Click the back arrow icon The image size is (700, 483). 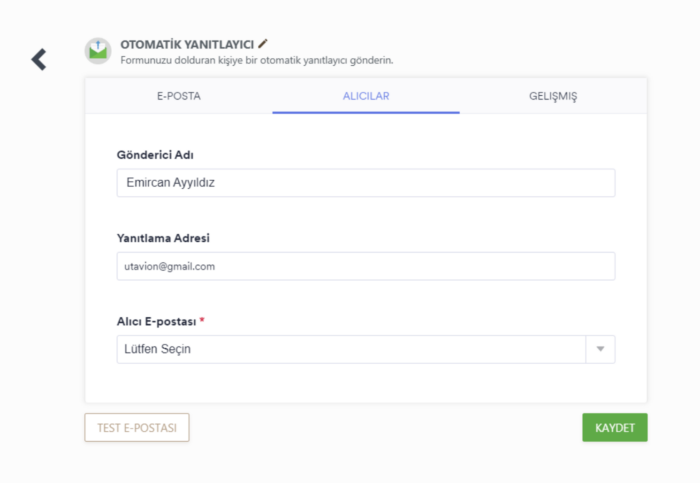click(x=38, y=59)
